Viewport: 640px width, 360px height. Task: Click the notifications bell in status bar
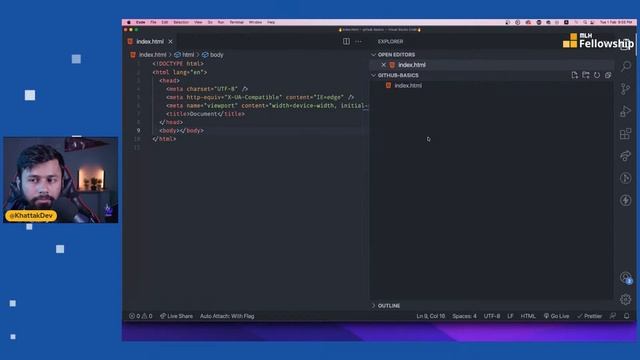tap(627, 316)
